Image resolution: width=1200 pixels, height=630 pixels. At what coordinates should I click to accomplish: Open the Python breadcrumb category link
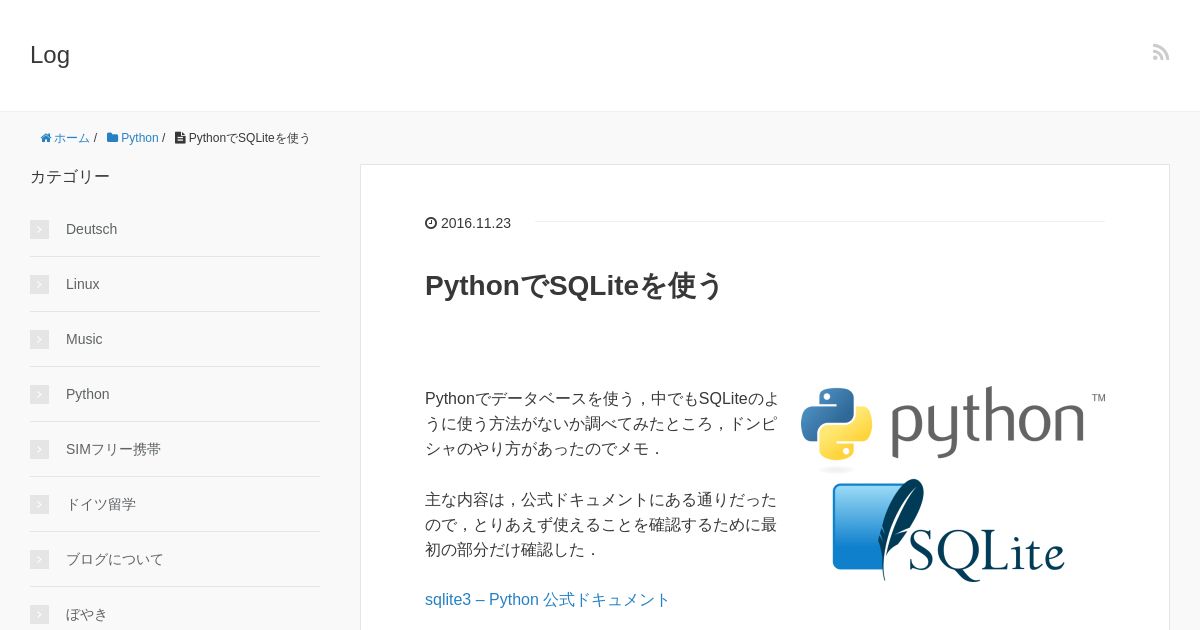(x=140, y=138)
